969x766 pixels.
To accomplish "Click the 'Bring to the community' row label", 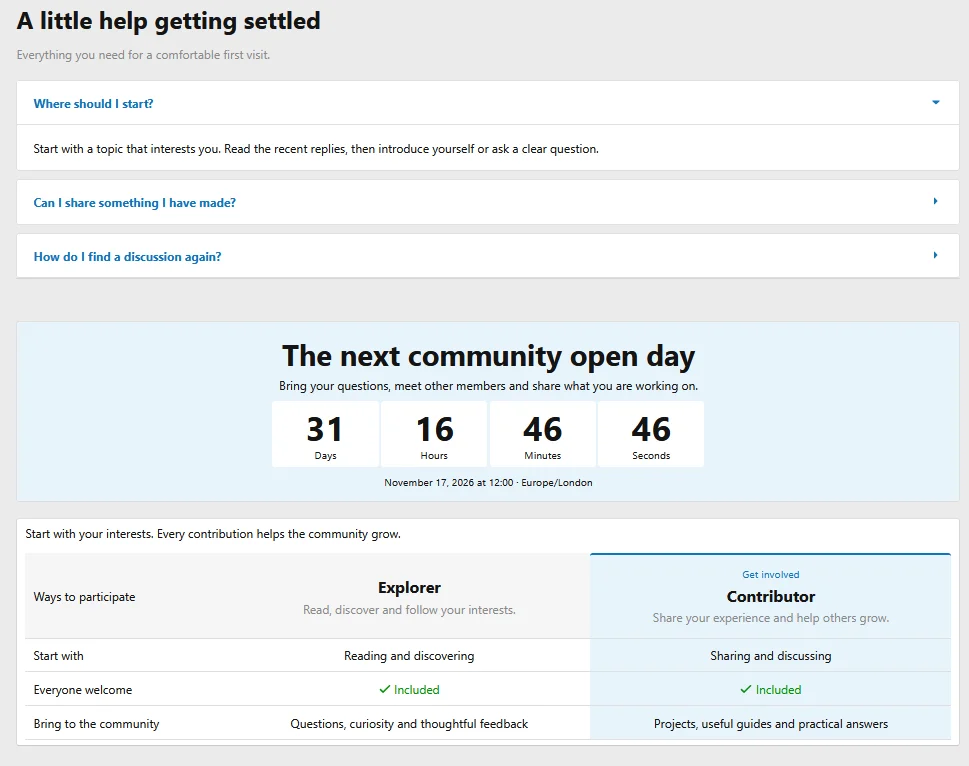I will tap(96, 723).
